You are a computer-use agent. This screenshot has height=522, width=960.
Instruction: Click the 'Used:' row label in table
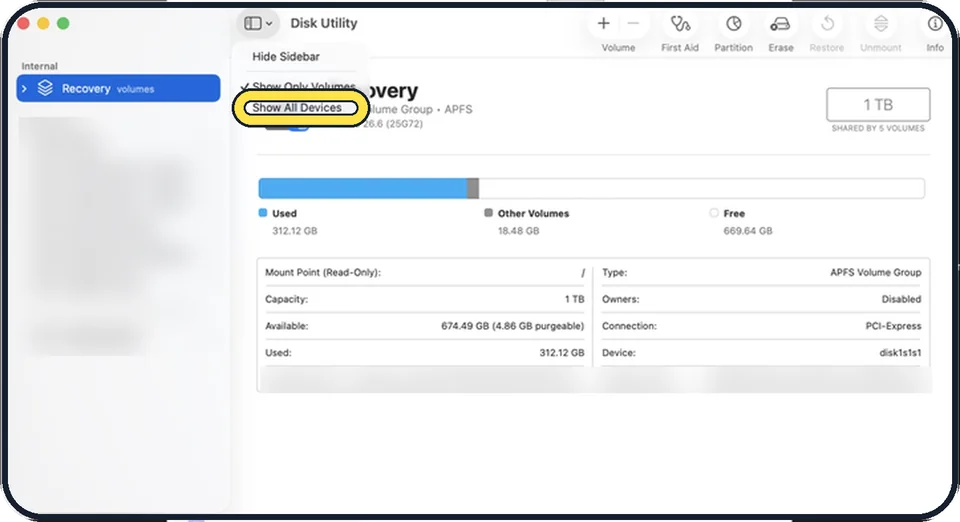click(278, 352)
